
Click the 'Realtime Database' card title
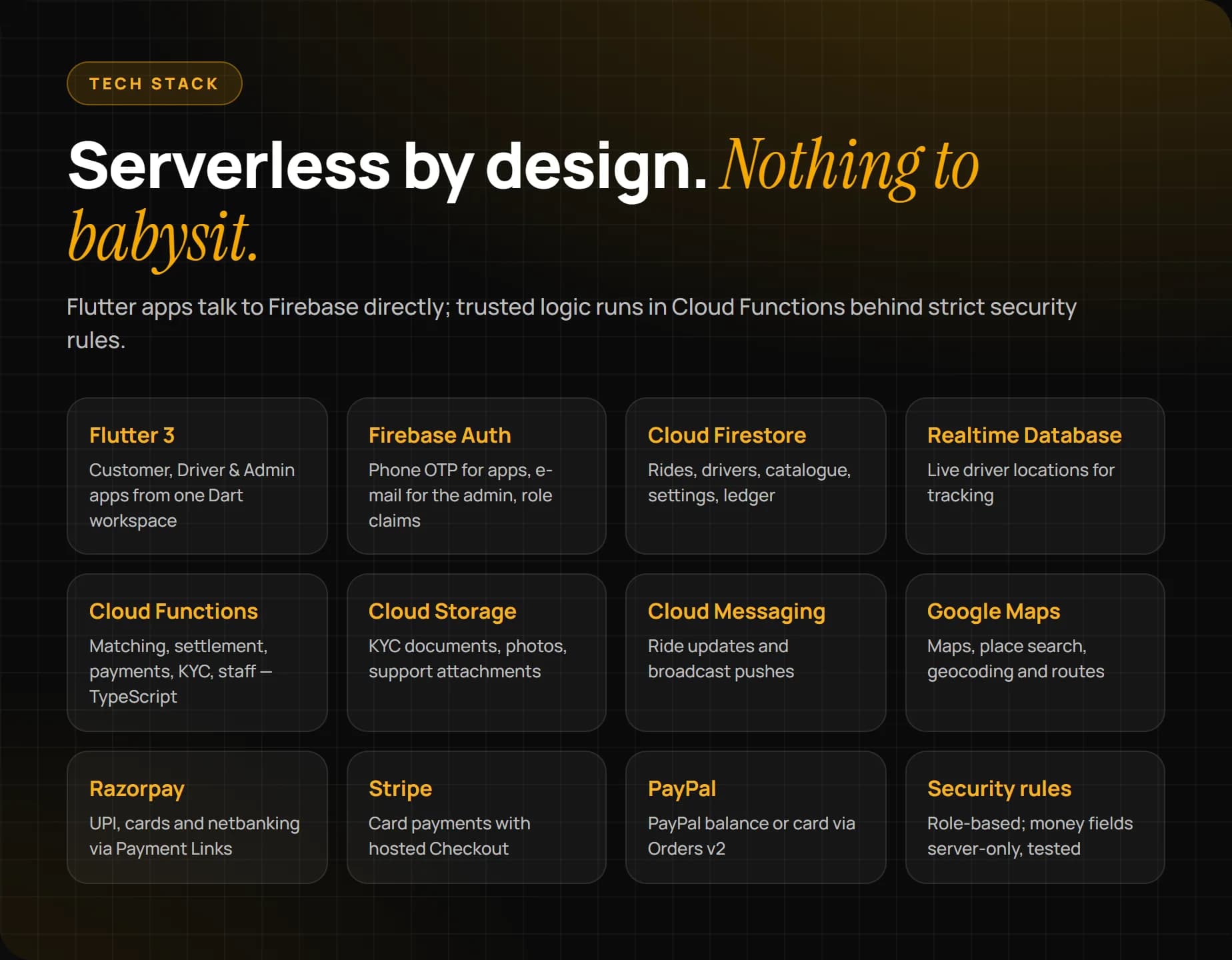(1025, 435)
